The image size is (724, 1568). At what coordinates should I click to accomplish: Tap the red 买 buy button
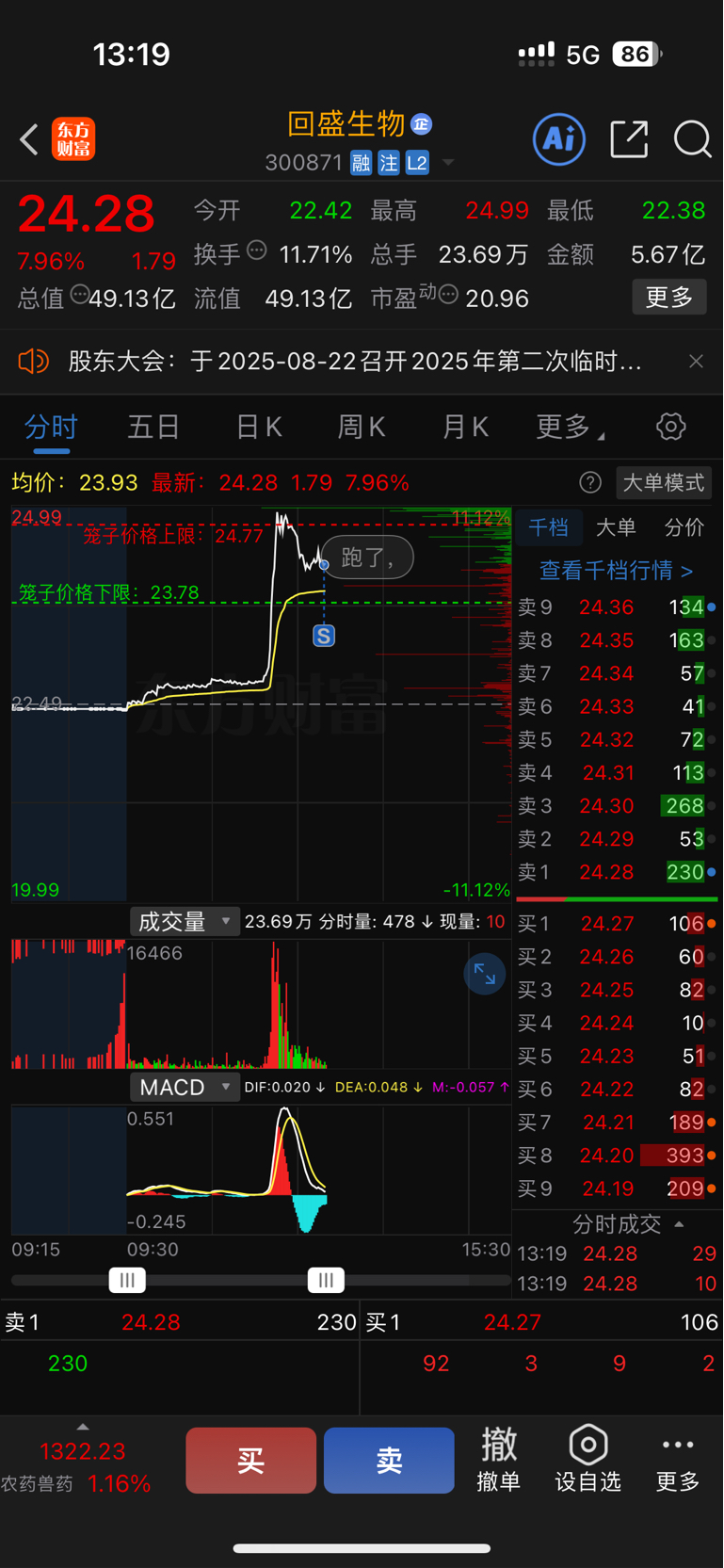pos(250,1461)
